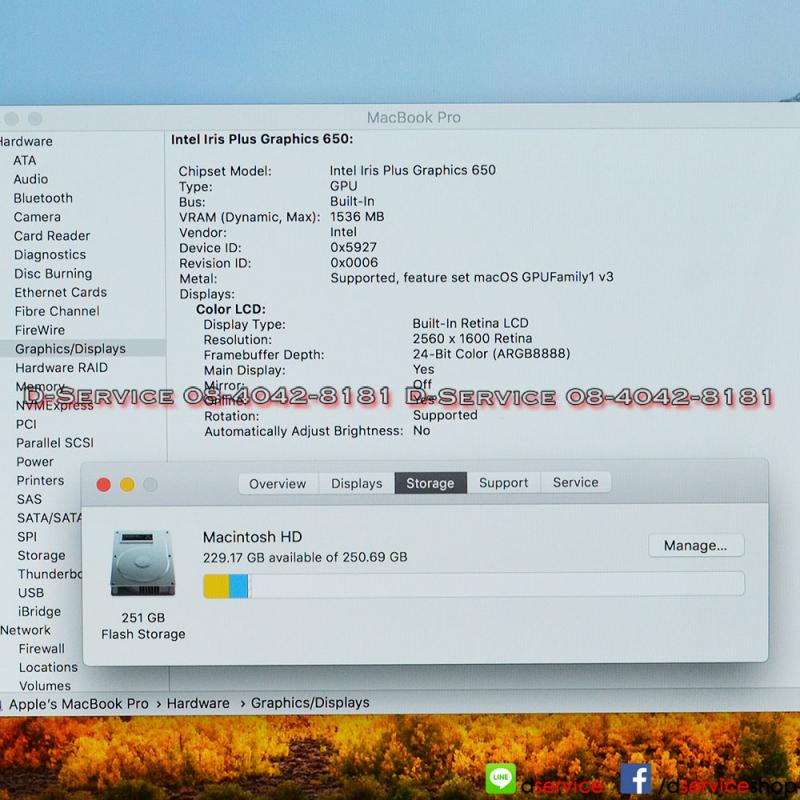Click Hardware in the bottom path bar
Viewport: 800px width, 800px height.
[x=198, y=704]
